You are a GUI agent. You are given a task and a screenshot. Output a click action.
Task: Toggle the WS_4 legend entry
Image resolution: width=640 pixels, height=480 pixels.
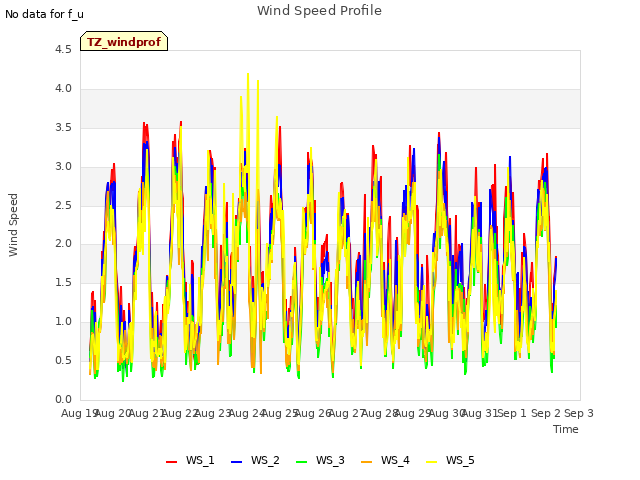pos(385,460)
